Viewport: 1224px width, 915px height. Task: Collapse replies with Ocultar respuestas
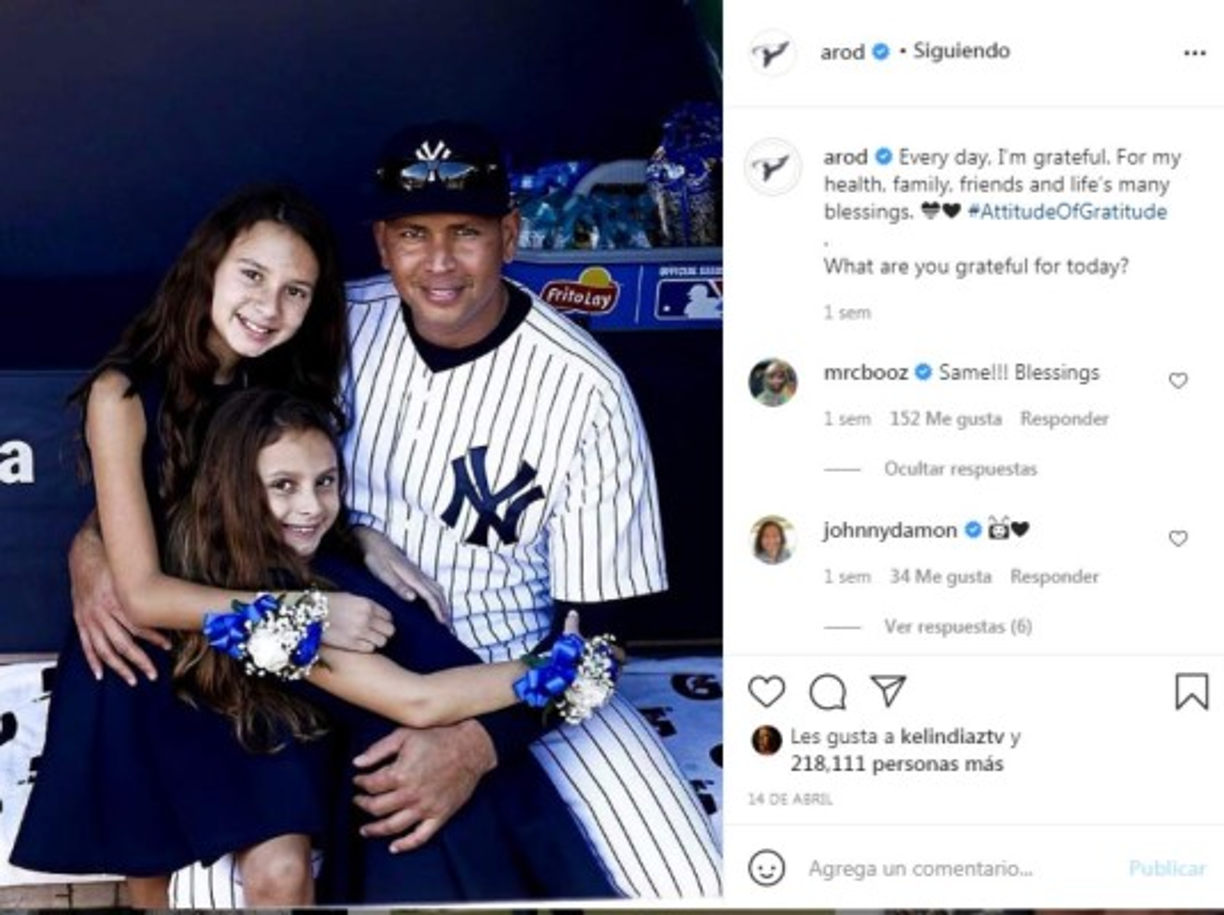pyautogui.click(x=960, y=469)
